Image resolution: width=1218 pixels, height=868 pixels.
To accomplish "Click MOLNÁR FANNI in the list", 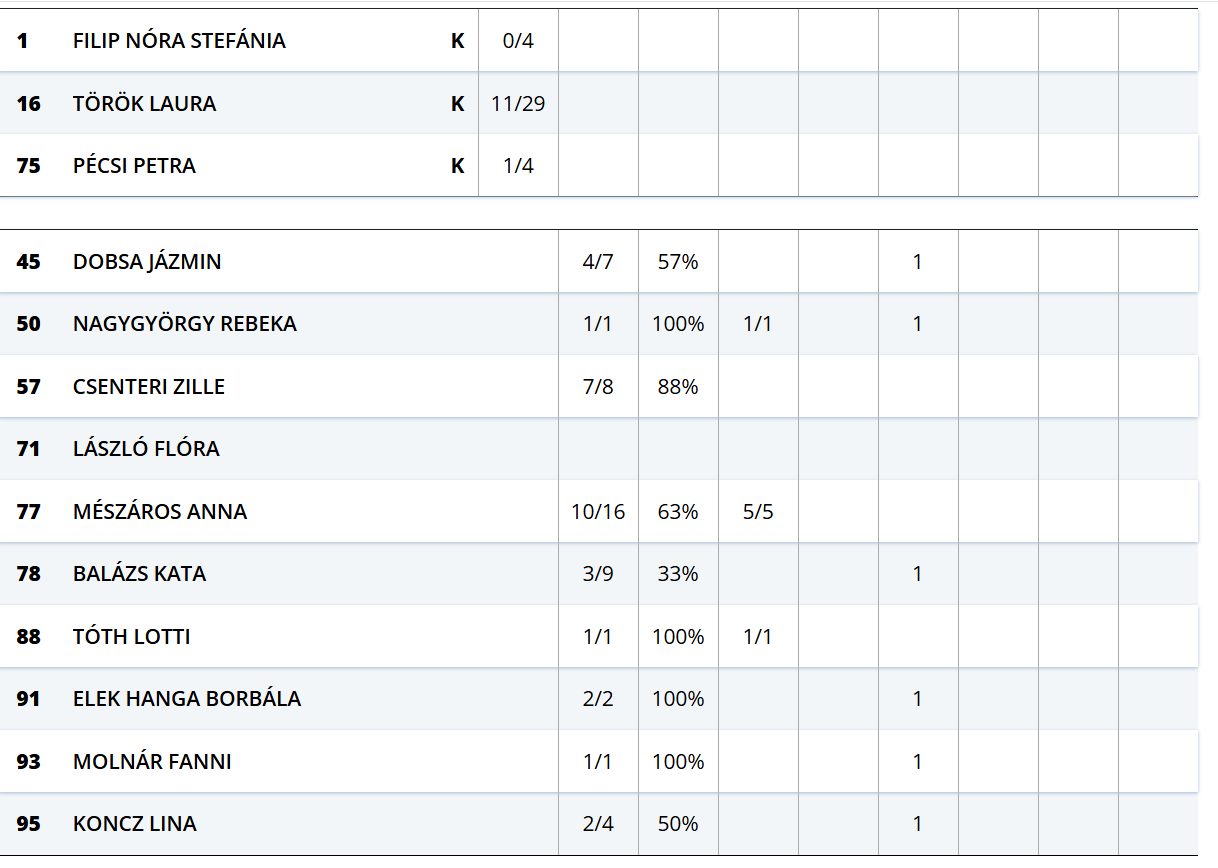I will pyautogui.click(x=152, y=762).
